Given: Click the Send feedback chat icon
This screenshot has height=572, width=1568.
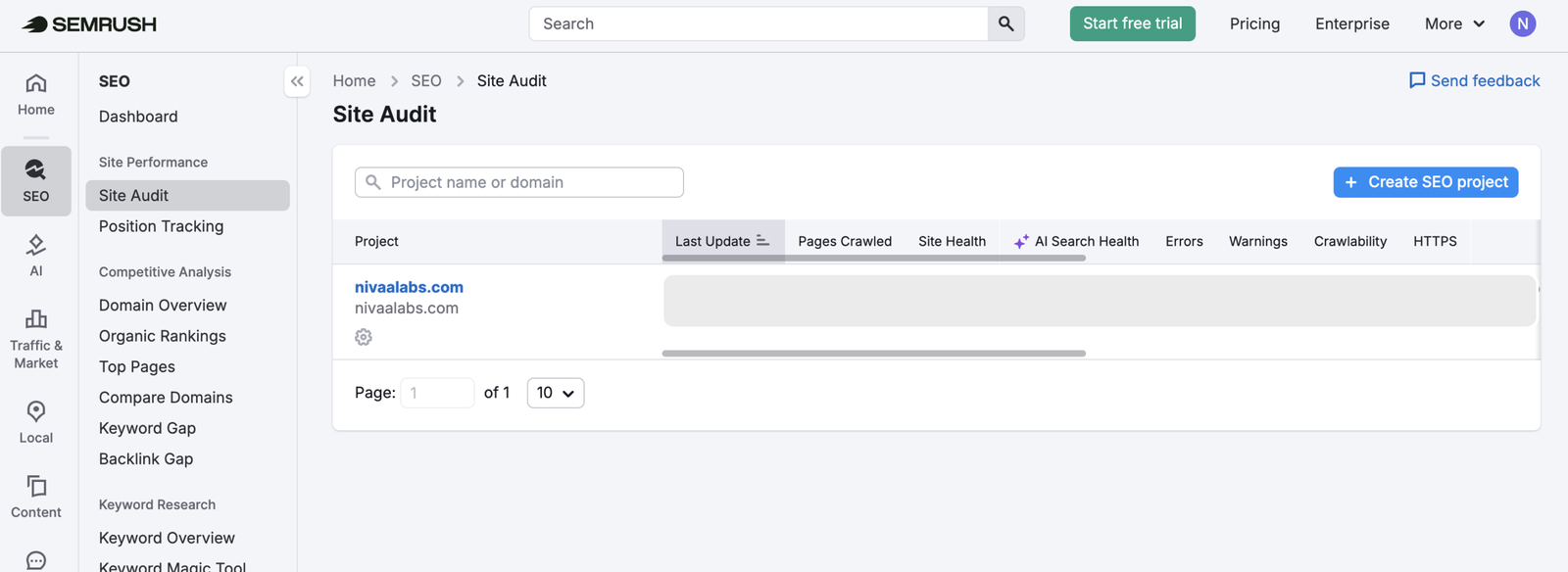Looking at the screenshot, I should pyautogui.click(x=1417, y=80).
